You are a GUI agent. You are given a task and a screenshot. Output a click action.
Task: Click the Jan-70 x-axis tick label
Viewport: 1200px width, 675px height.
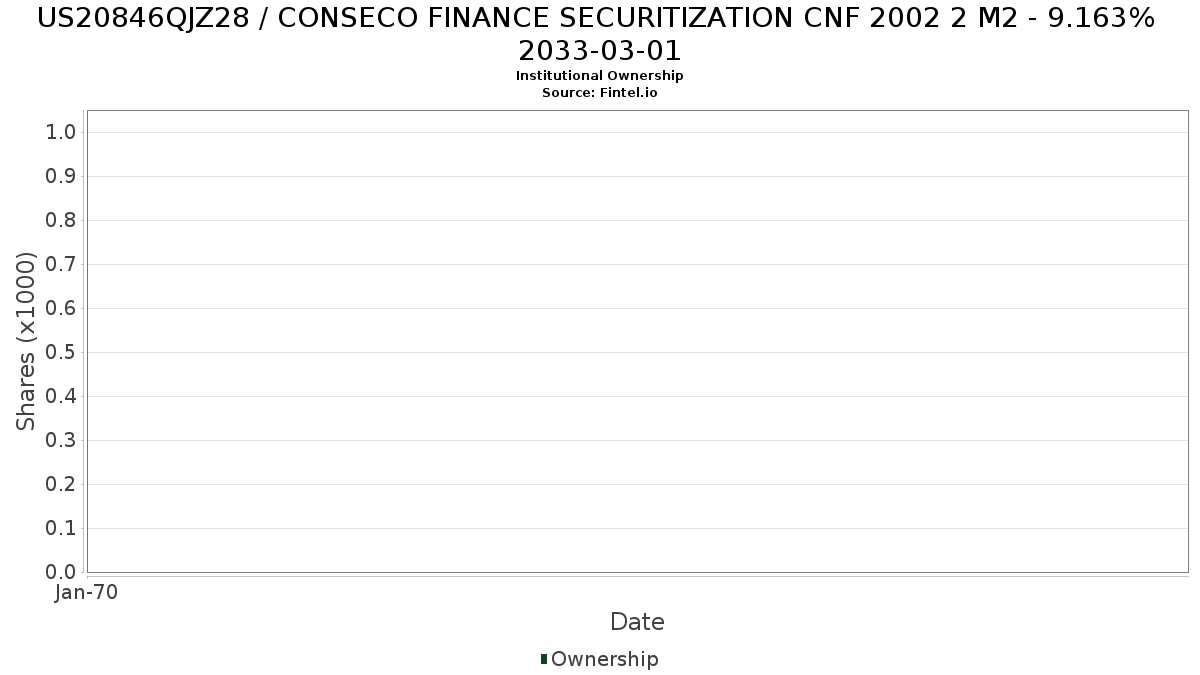pyautogui.click(x=87, y=593)
